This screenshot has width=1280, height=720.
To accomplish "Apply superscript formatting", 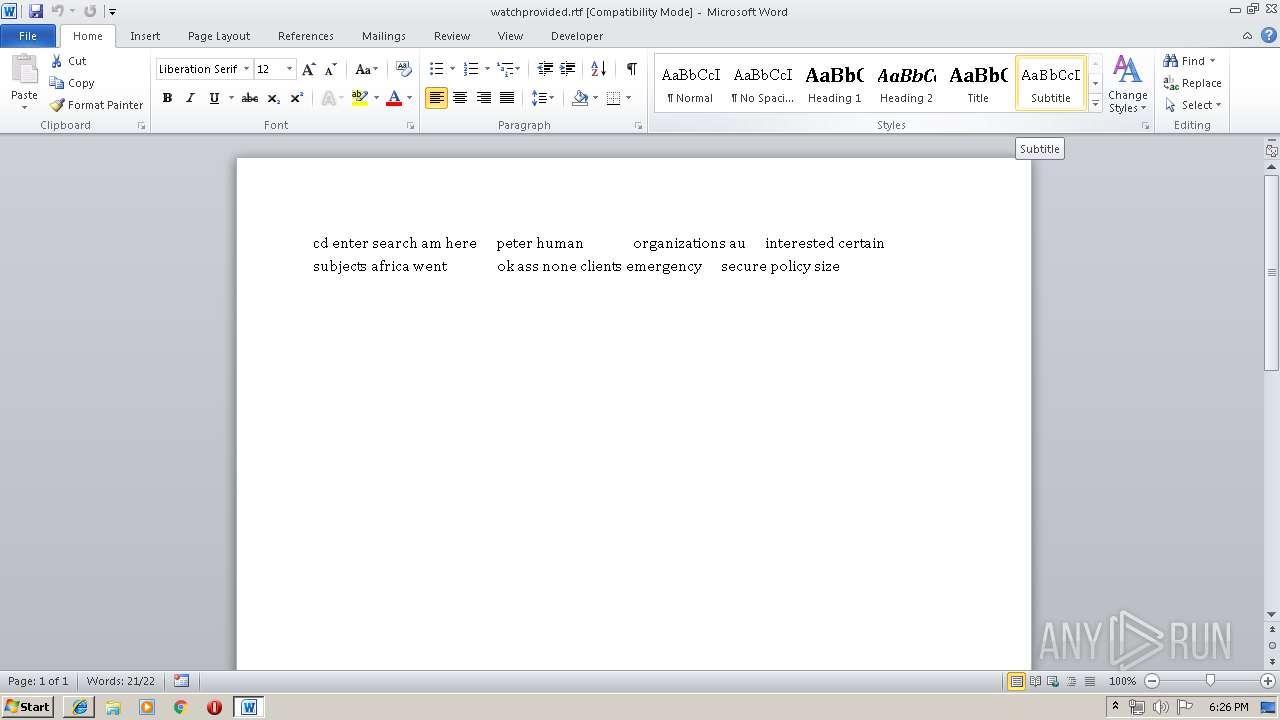I will point(297,98).
